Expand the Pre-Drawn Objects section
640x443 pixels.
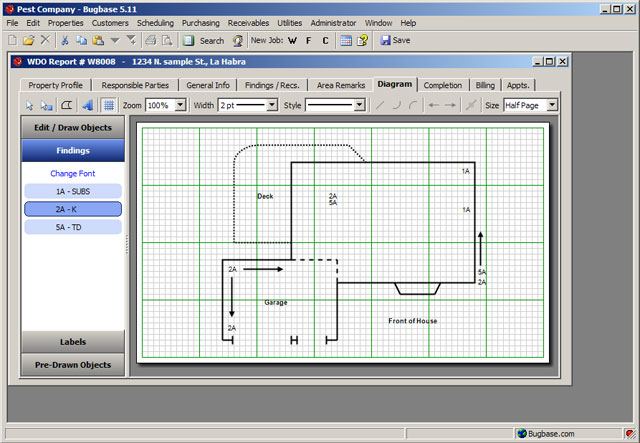tap(73, 365)
